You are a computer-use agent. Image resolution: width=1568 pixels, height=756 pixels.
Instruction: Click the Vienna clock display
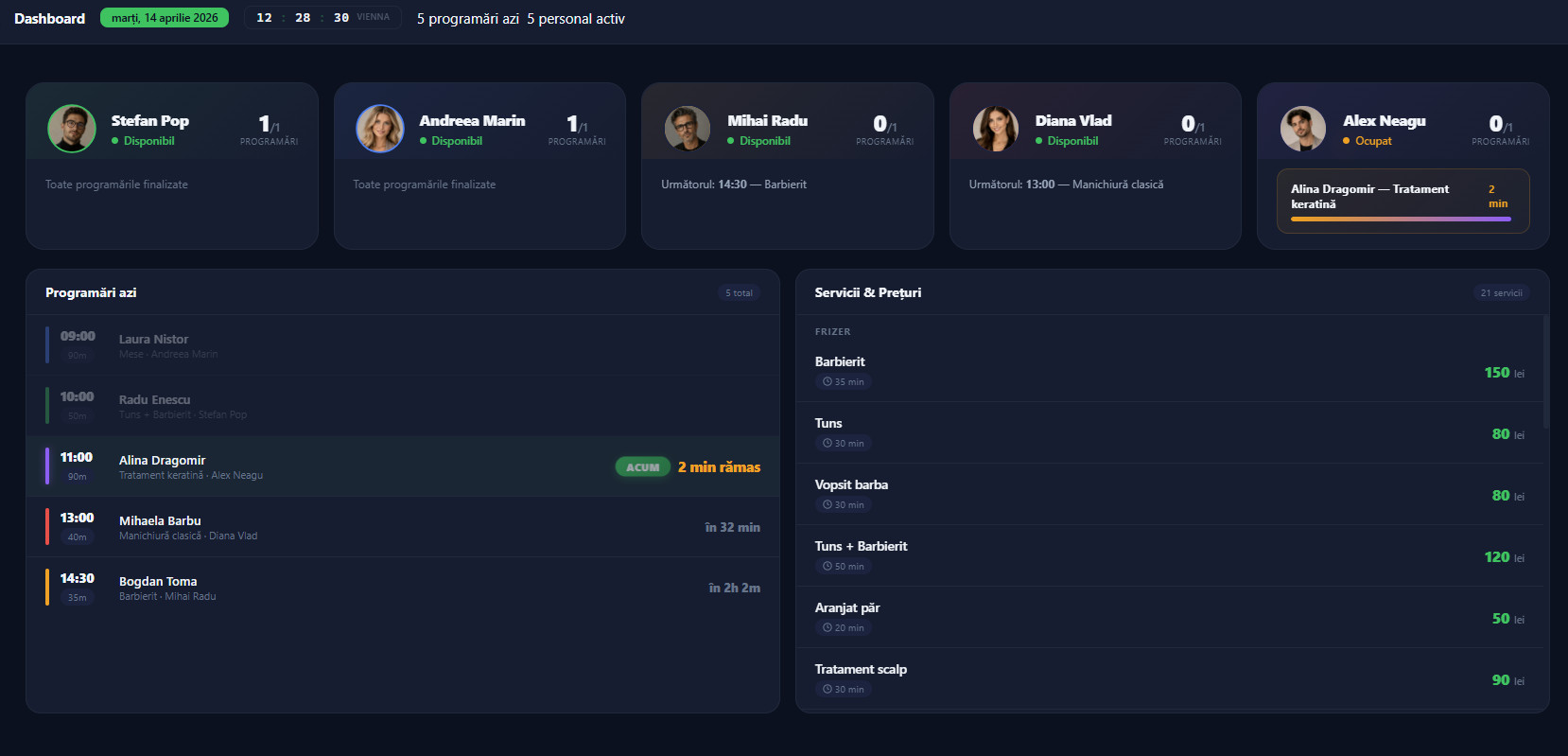point(322,18)
